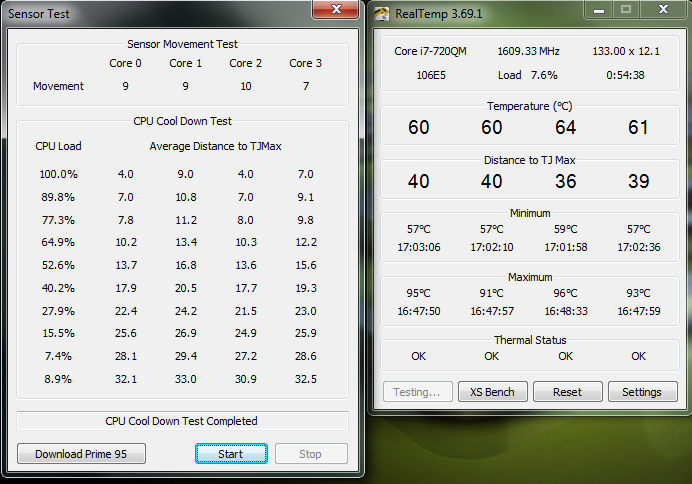Reset the min and max temperatures
692x484 pixels.
coord(567,392)
